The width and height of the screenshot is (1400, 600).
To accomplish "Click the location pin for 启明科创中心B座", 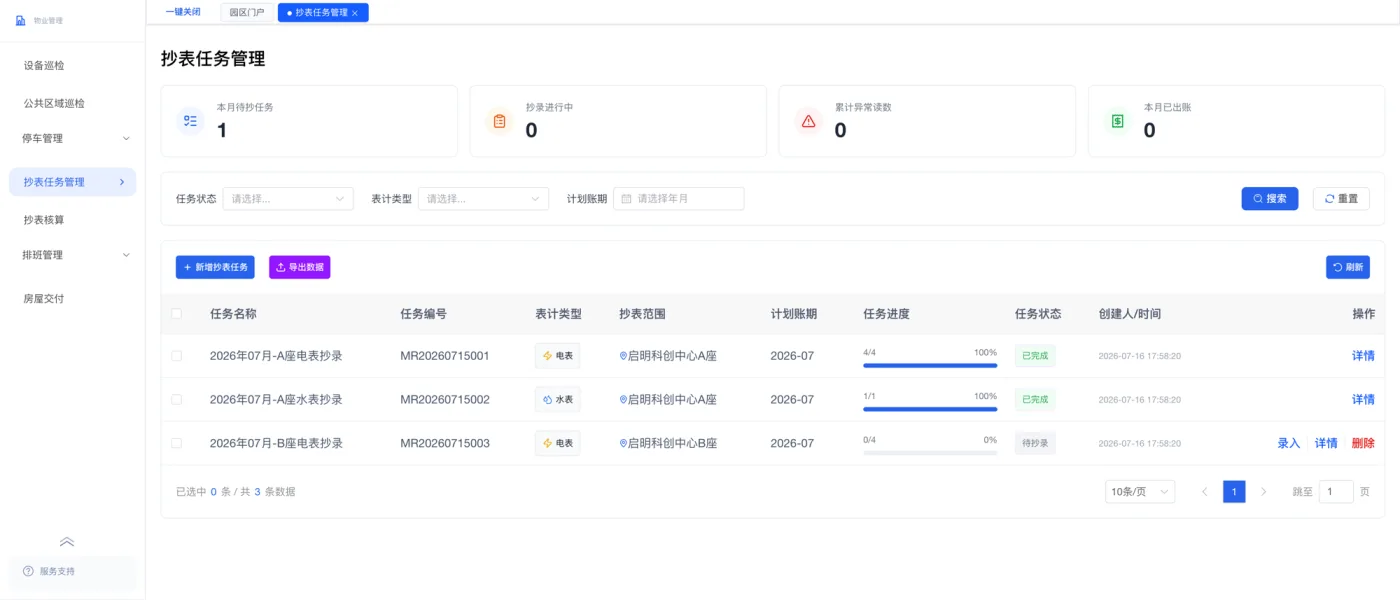I will pyautogui.click(x=623, y=443).
